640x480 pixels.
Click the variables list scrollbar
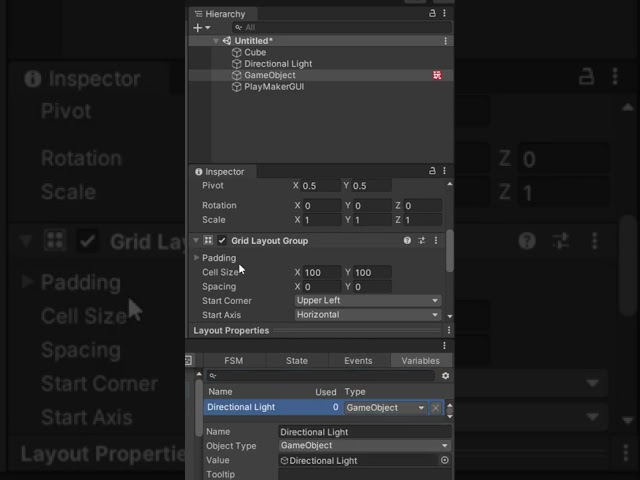click(449, 411)
